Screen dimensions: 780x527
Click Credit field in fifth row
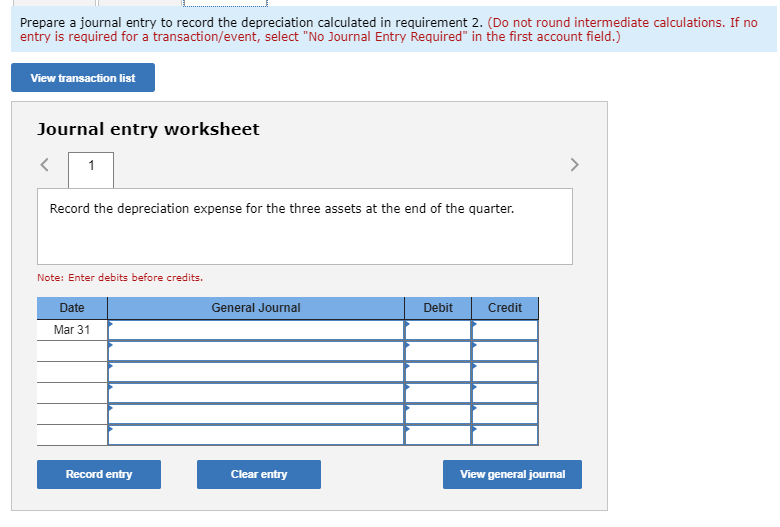pyautogui.click(x=505, y=414)
